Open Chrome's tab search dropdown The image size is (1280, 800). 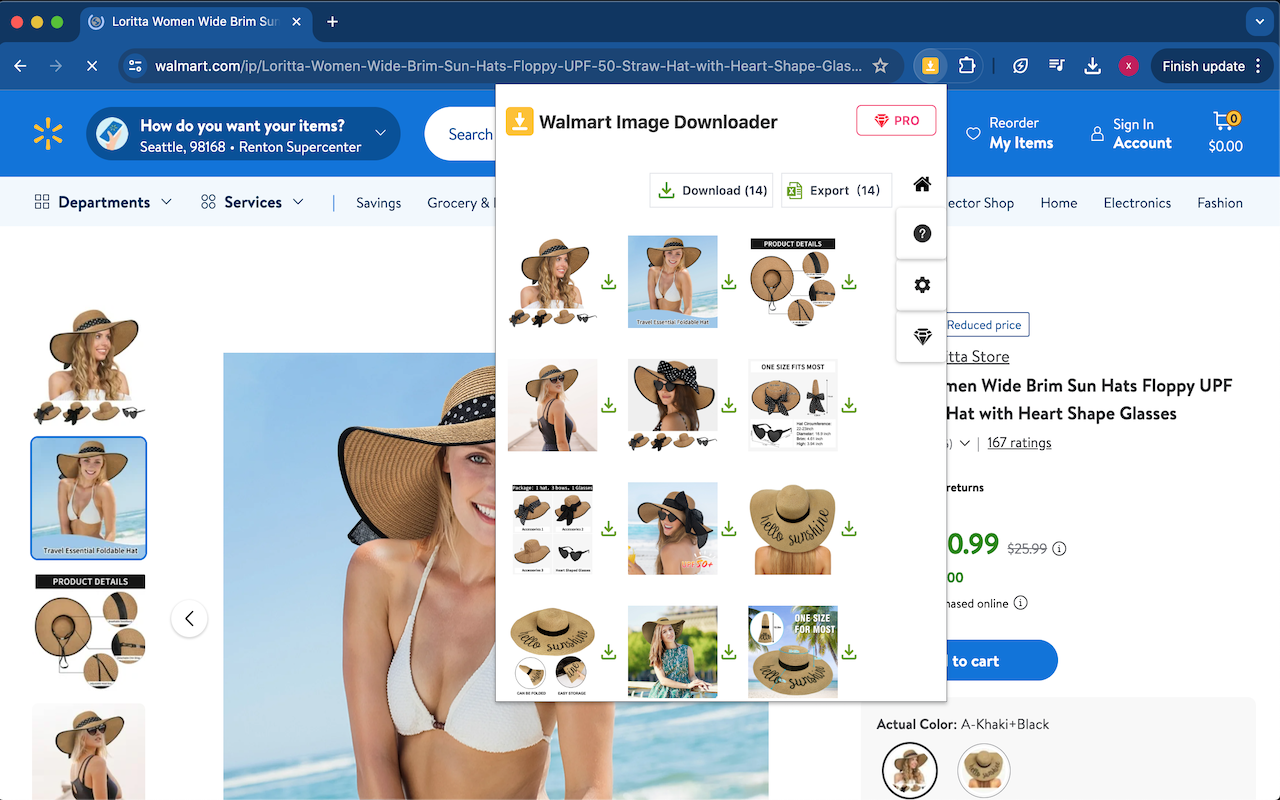coord(1258,21)
